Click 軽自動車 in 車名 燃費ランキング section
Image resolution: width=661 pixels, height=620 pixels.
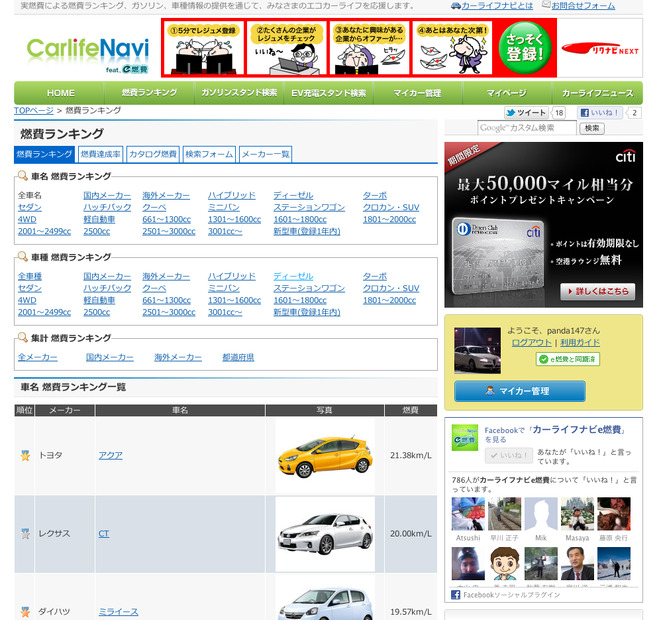[99, 220]
